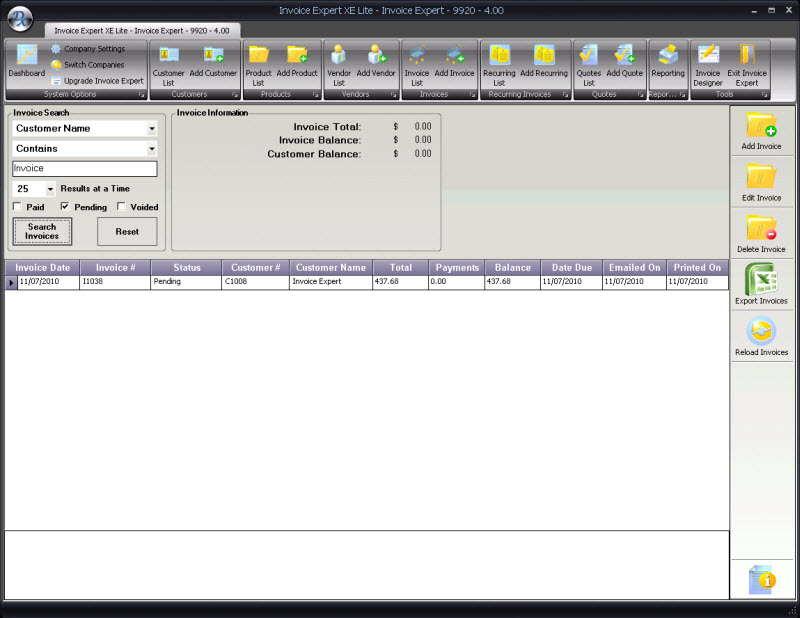
Task: Reload Invoices from sidebar
Action: coord(761,336)
